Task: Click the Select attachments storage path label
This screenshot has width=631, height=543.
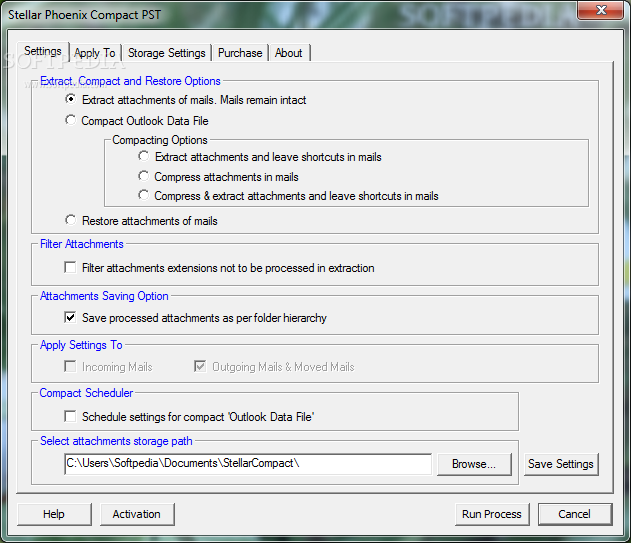Action: tap(116, 441)
